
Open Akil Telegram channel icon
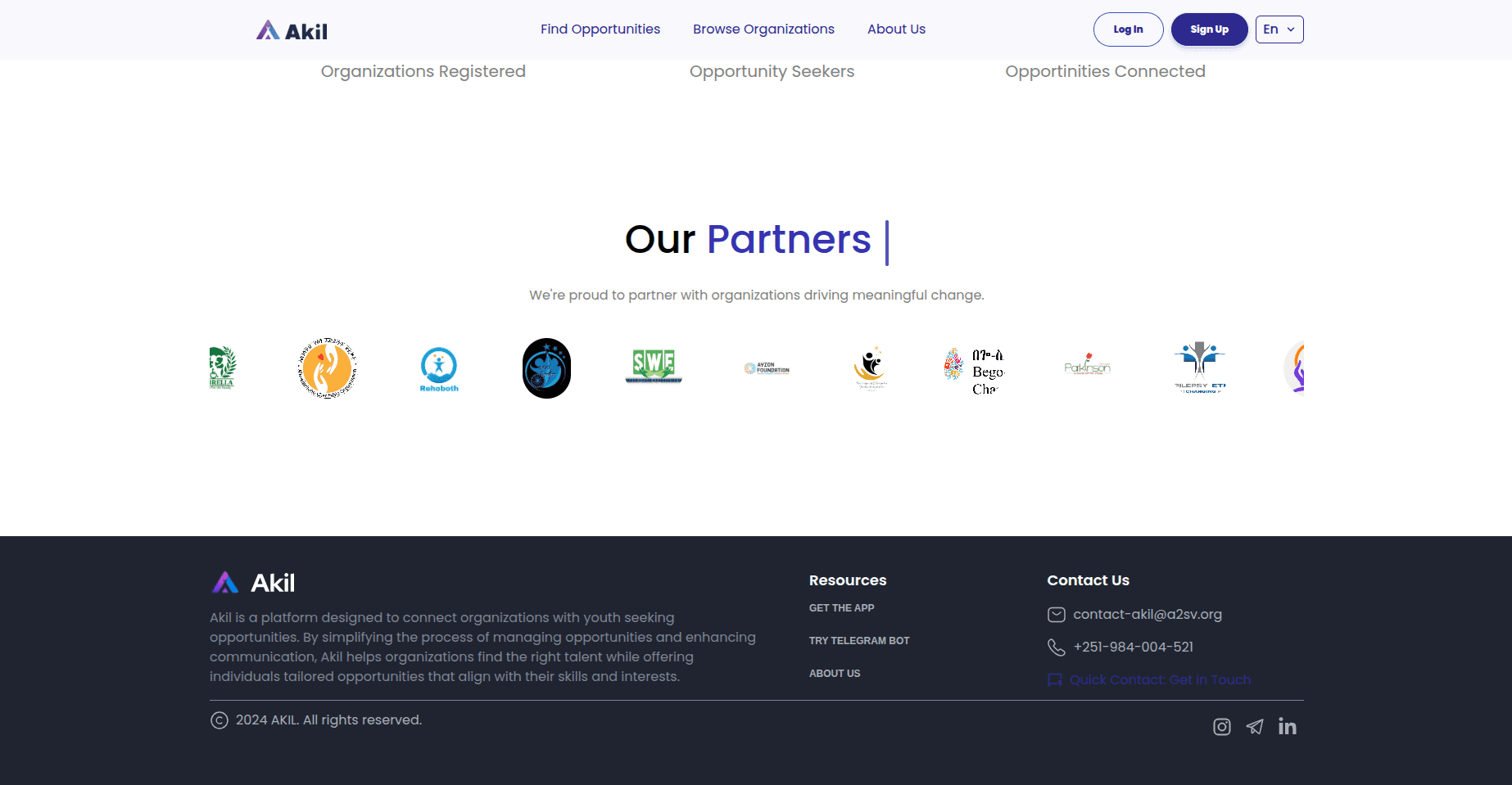tap(1255, 727)
